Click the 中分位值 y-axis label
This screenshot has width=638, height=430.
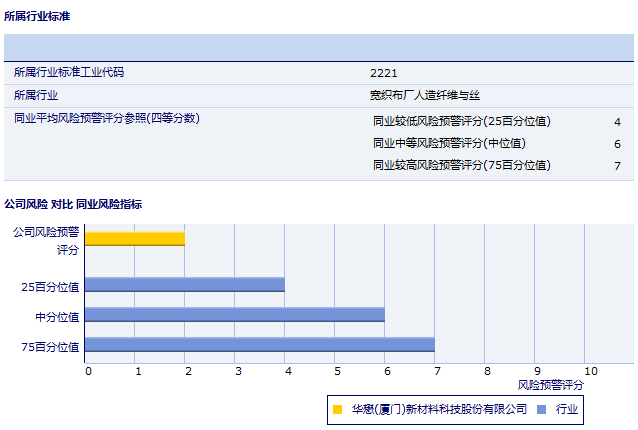click(57, 317)
